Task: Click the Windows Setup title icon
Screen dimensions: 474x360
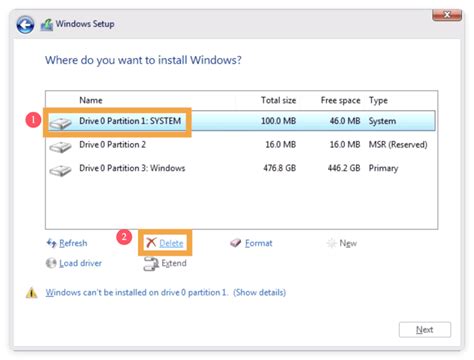Action: pyautogui.click(x=47, y=25)
